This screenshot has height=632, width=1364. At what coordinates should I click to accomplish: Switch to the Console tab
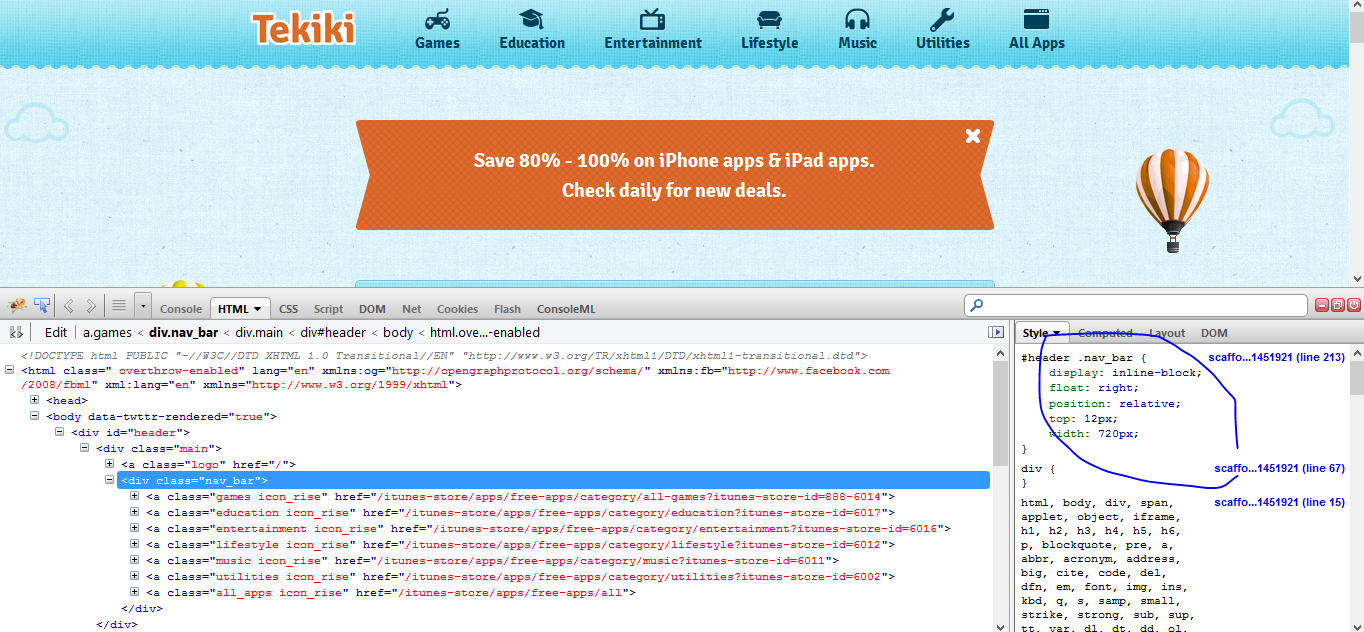pos(181,309)
